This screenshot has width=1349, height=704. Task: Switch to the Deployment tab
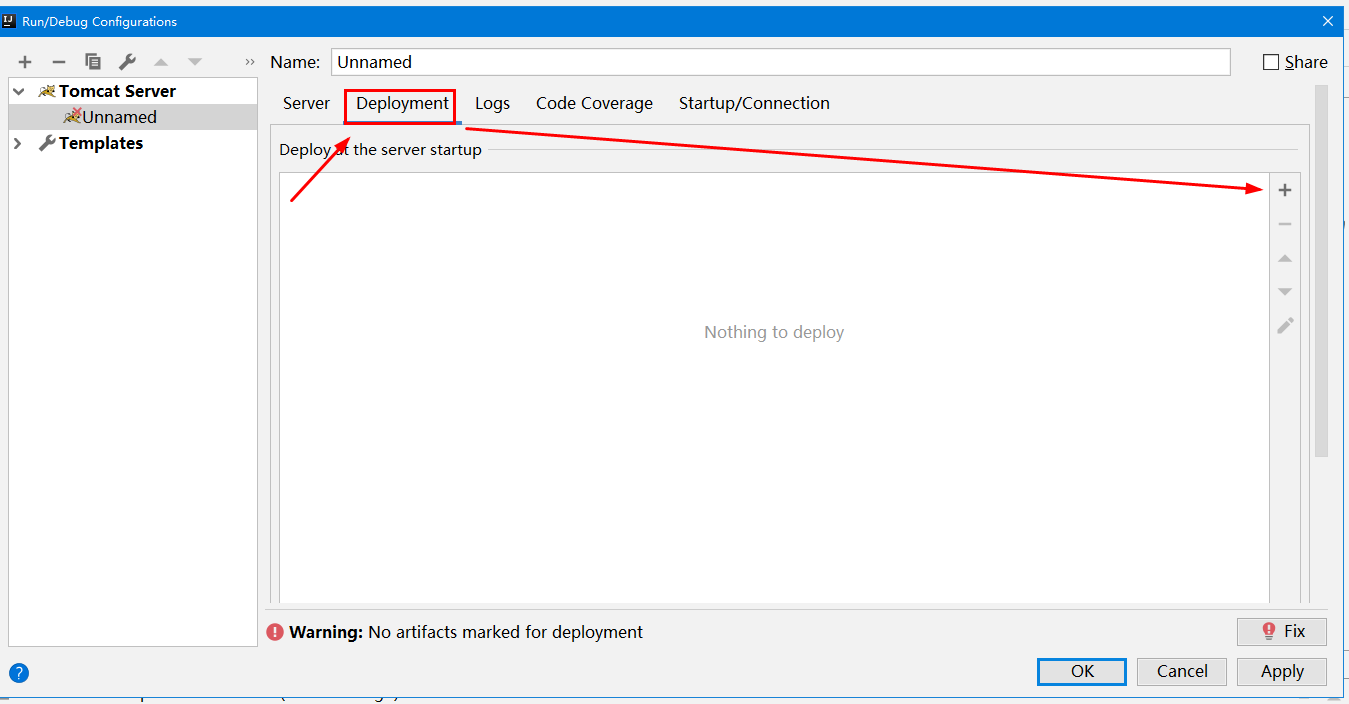pyautogui.click(x=402, y=103)
